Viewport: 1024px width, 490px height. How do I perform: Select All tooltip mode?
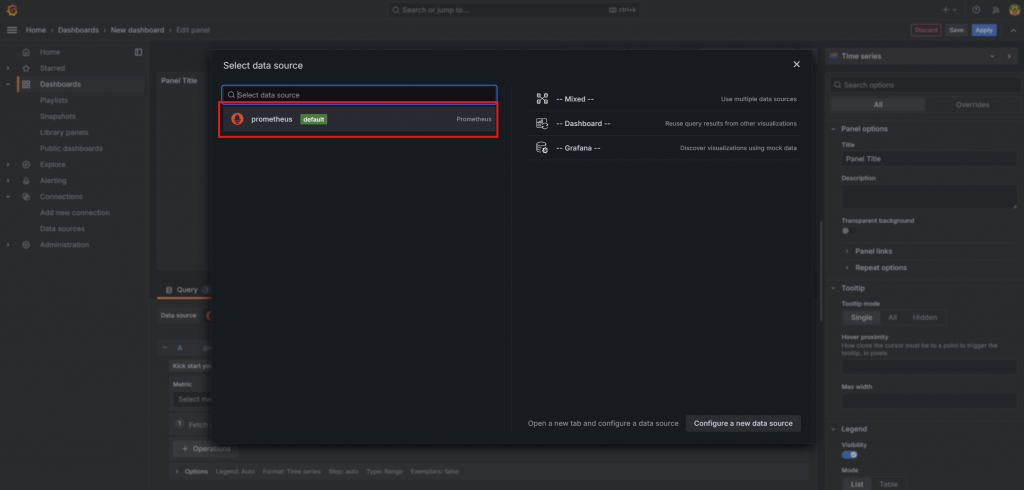point(892,318)
